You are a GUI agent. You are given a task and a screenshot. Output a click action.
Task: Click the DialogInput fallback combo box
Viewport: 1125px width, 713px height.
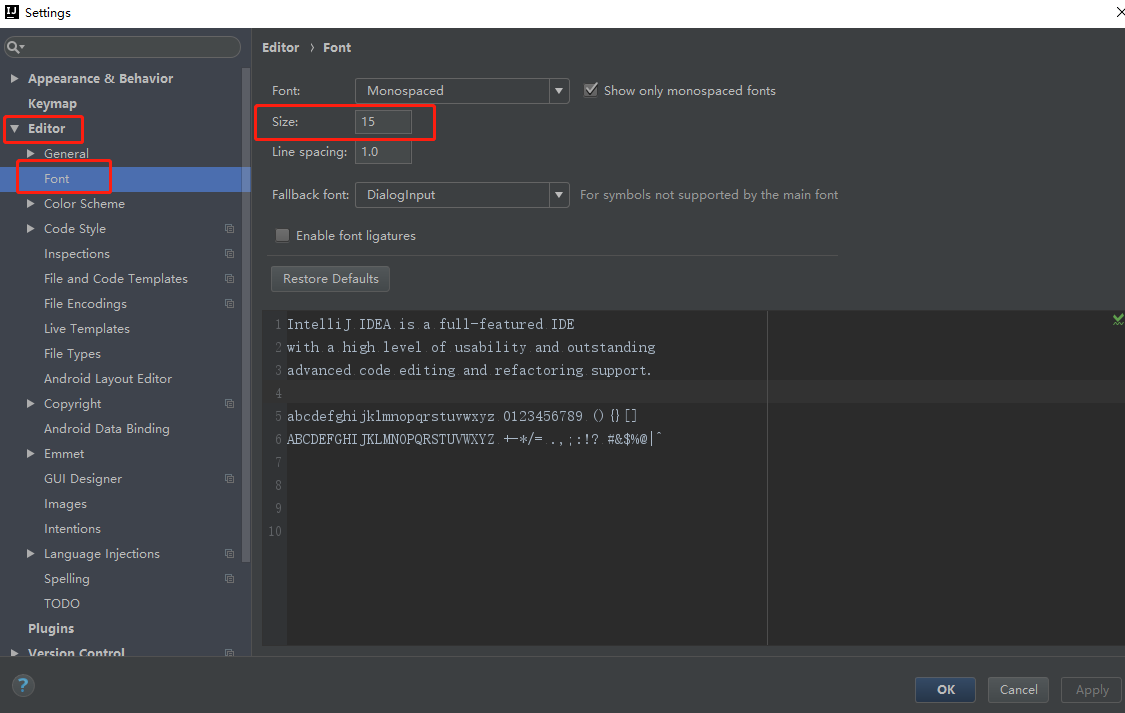[462, 195]
